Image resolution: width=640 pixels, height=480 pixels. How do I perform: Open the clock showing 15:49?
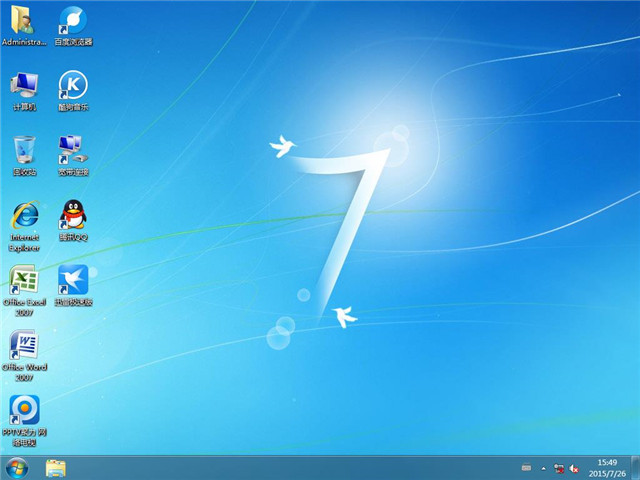607,468
